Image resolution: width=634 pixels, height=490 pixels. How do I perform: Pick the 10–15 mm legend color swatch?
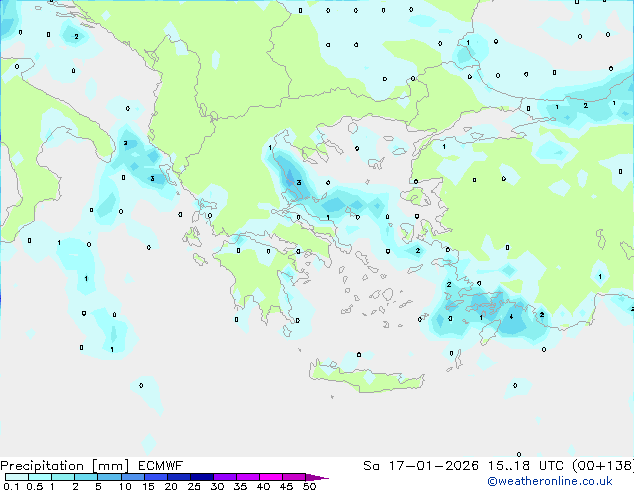point(133,477)
